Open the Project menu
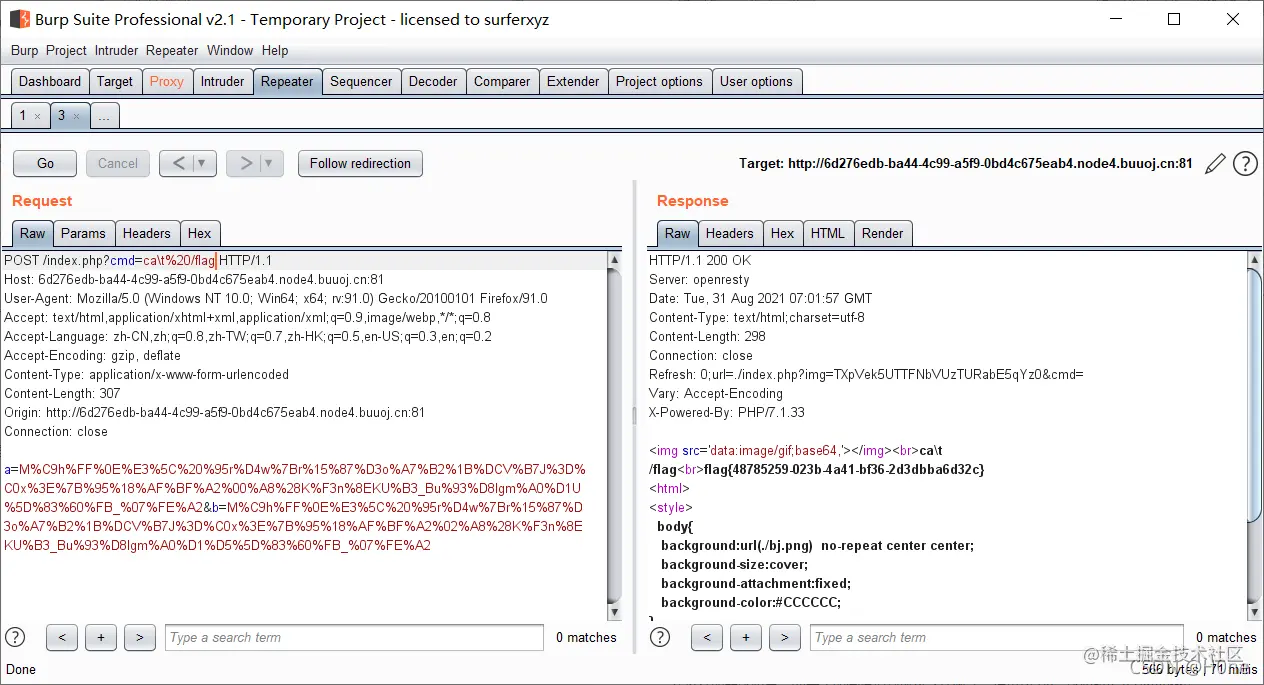Image resolution: width=1264 pixels, height=685 pixels. coord(67,50)
